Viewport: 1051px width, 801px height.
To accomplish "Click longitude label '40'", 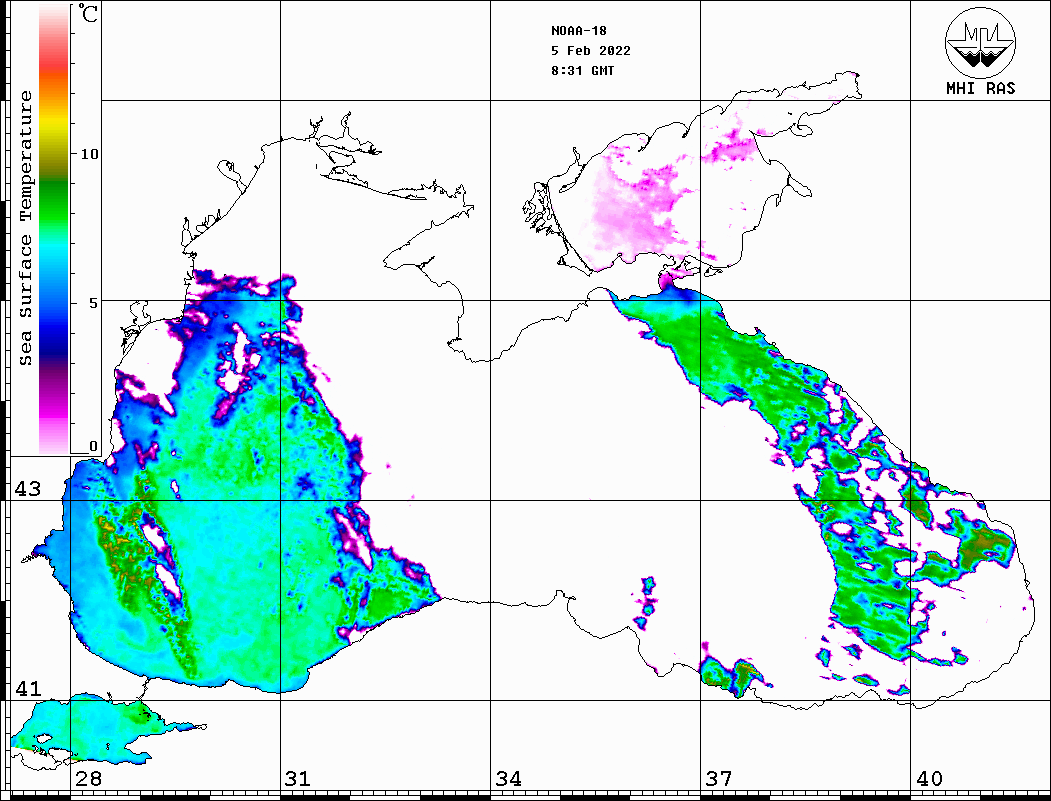I will pos(929,779).
